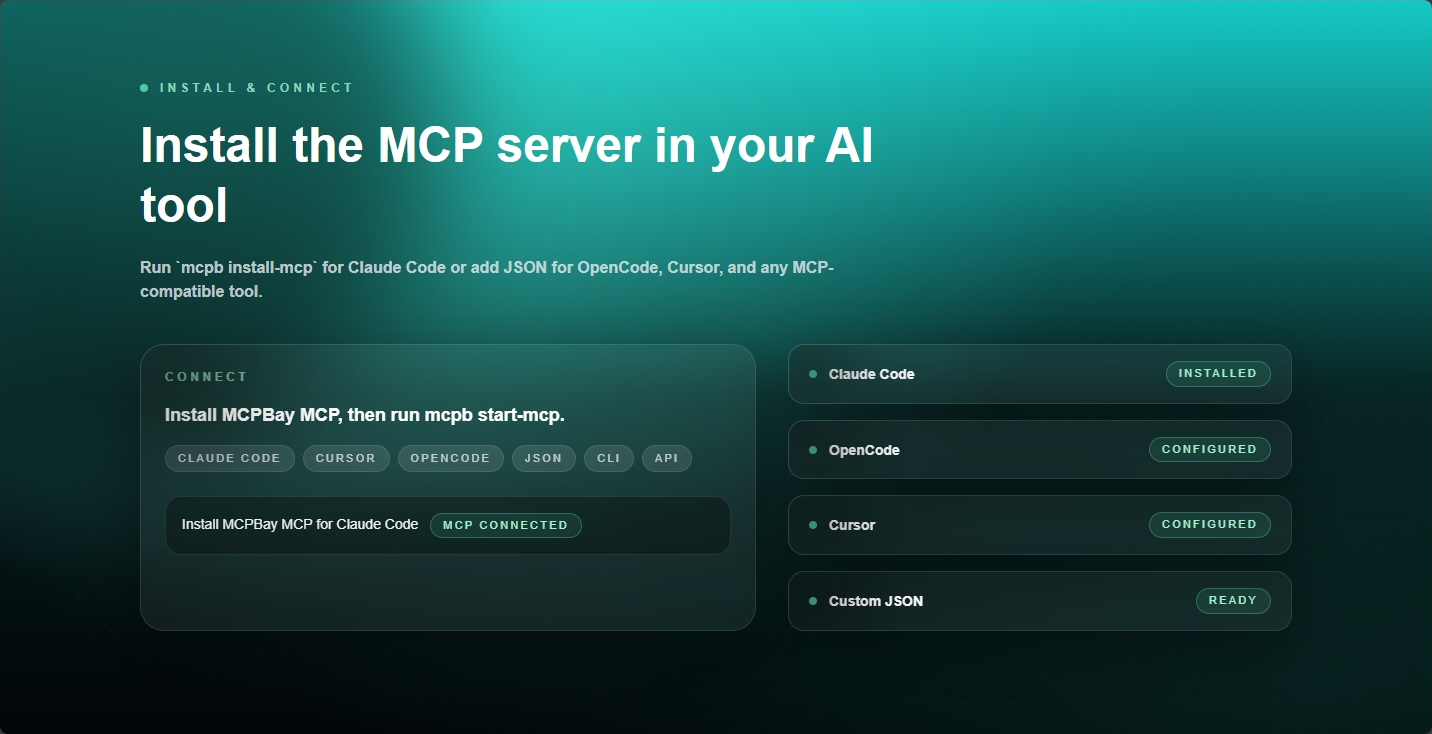This screenshot has height=734, width=1432.
Task: Select the CURSOR chip
Action: click(346, 458)
